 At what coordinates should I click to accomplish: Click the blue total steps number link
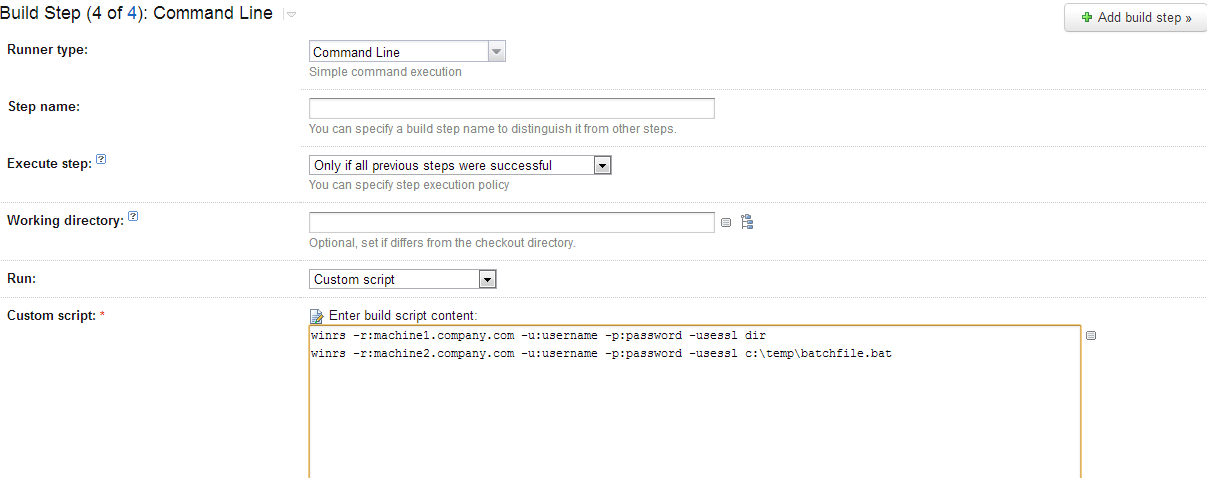131,14
